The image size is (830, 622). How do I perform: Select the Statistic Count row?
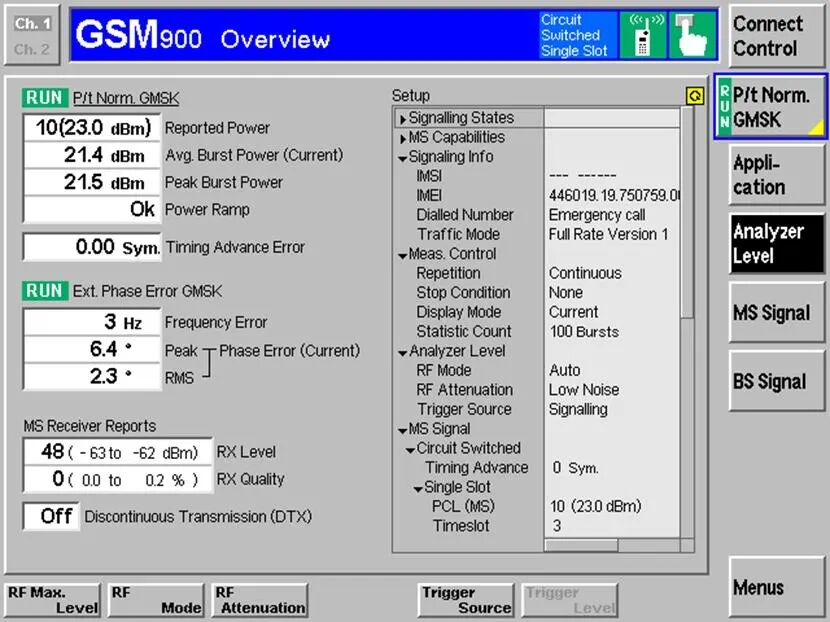[537, 331]
